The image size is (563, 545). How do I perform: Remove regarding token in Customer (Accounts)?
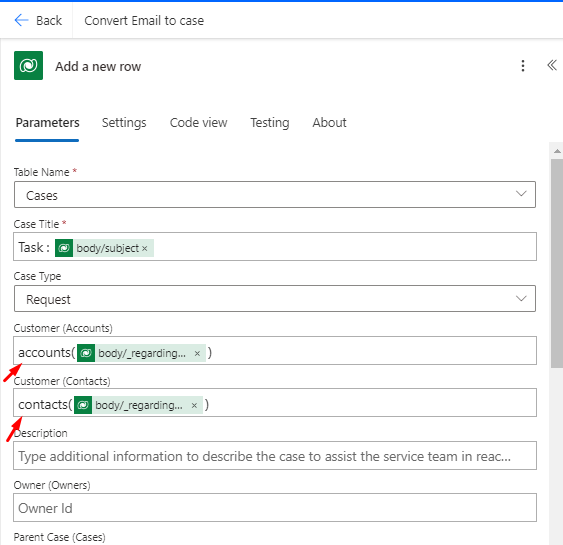[x=197, y=354]
